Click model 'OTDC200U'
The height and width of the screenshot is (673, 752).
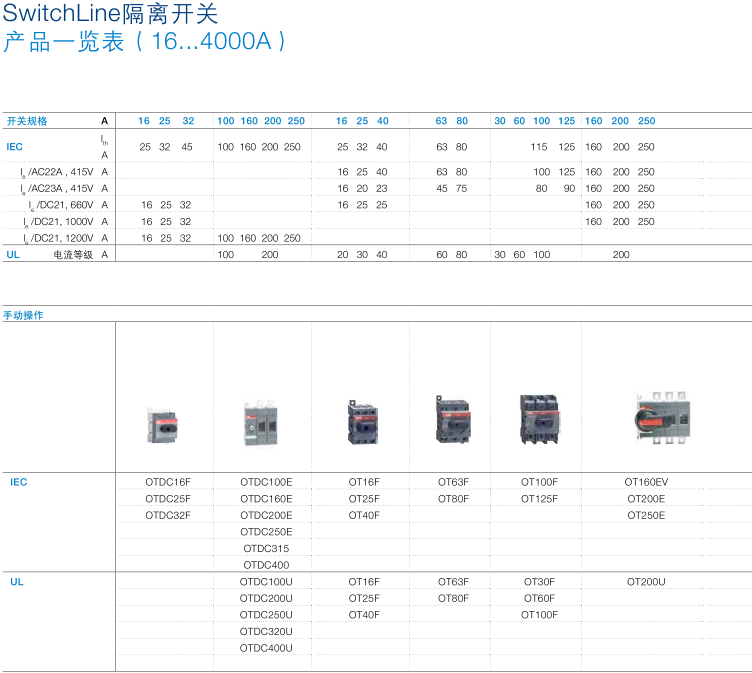(266, 599)
